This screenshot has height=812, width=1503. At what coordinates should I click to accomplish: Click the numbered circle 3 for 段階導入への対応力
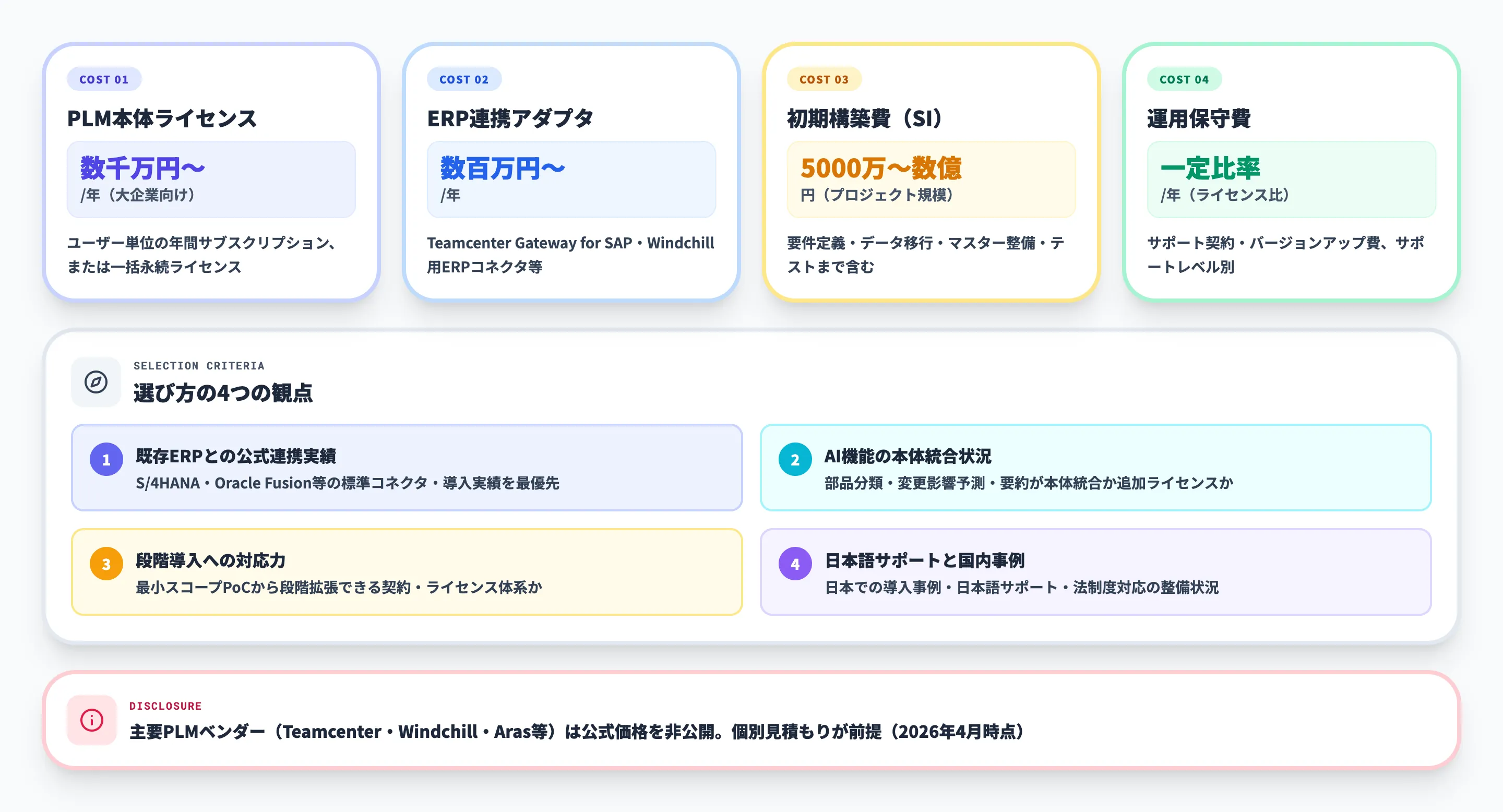coord(106,565)
